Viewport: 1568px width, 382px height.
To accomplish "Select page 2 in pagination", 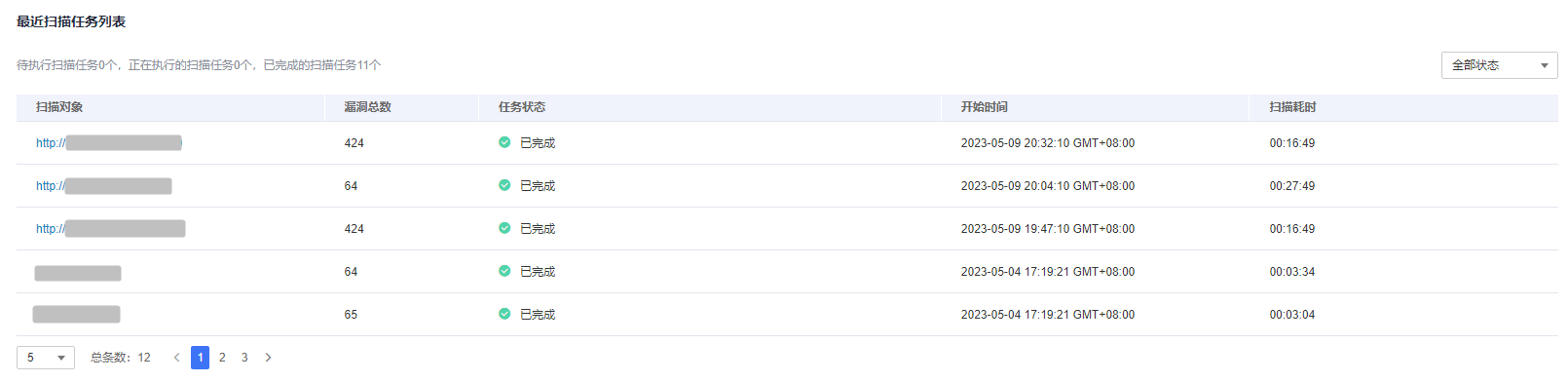I will point(222,358).
